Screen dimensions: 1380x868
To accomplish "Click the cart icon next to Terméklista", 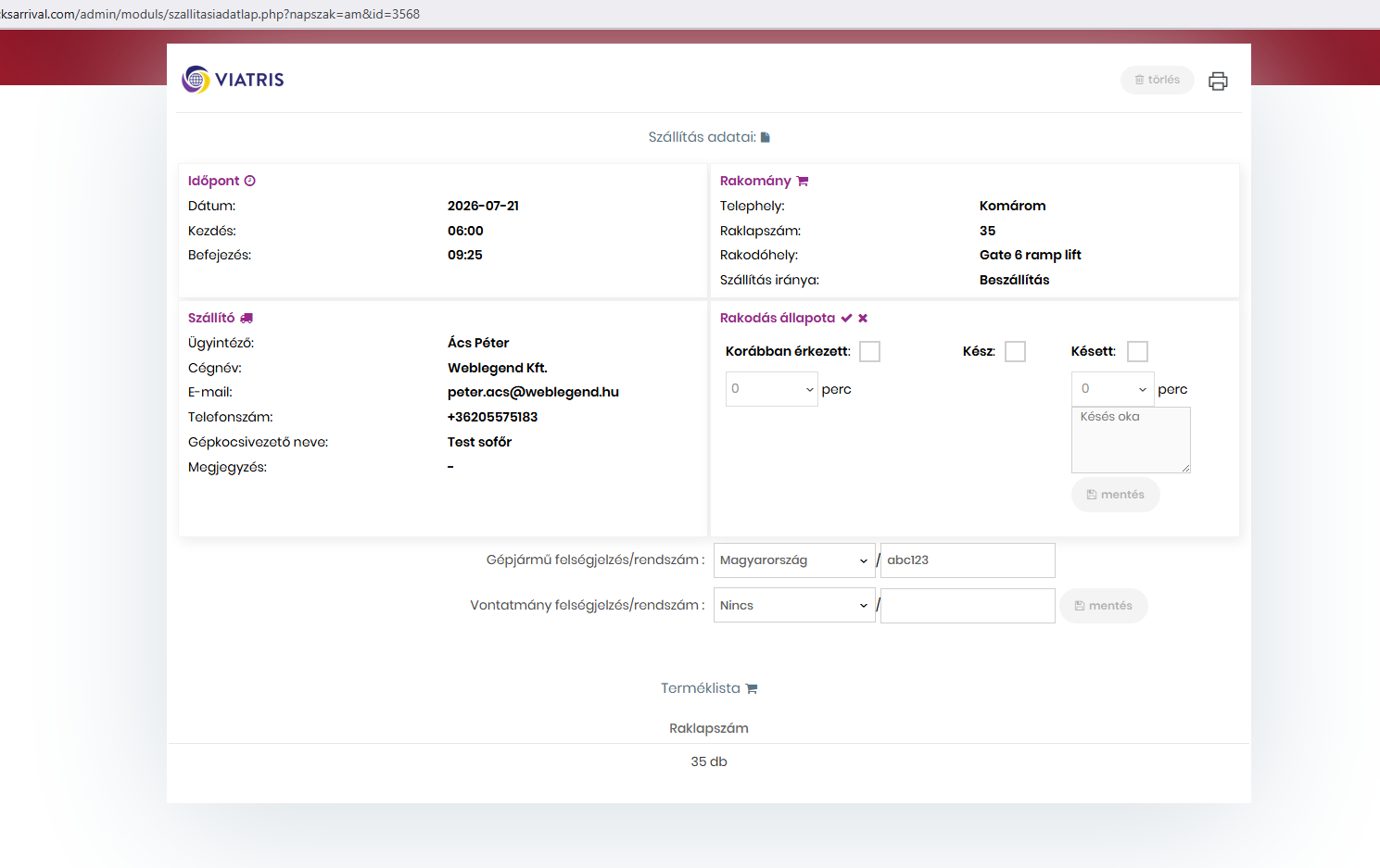I will [752, 688].
